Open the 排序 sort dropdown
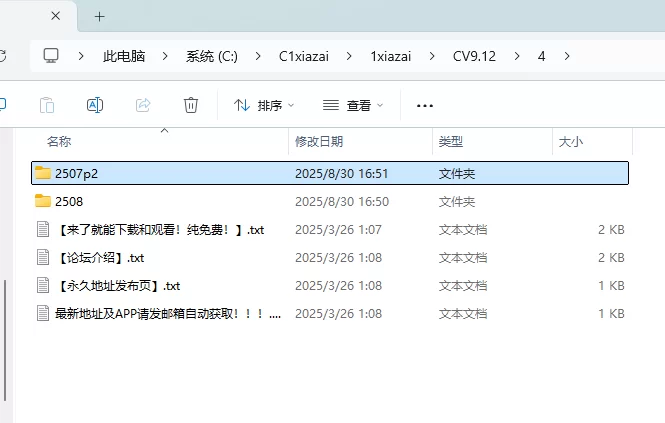The image size is (665, 423). (264, 105)
